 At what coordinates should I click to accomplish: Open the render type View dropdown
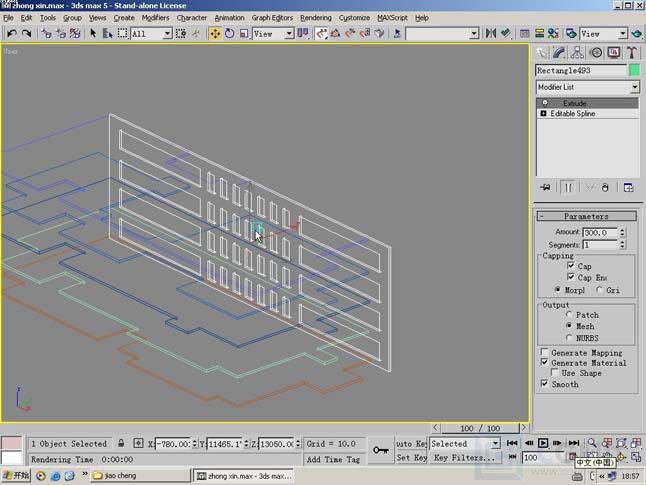(x=604, y=33)
